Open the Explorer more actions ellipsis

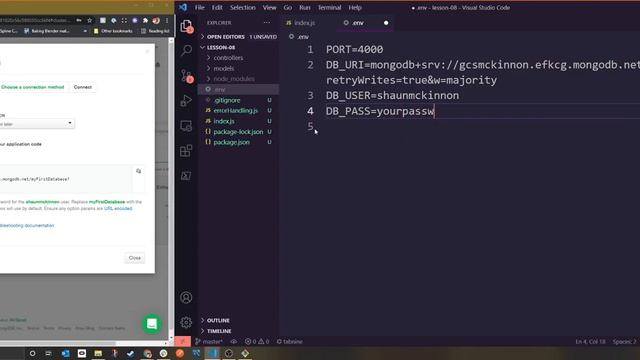pos(267,23)
